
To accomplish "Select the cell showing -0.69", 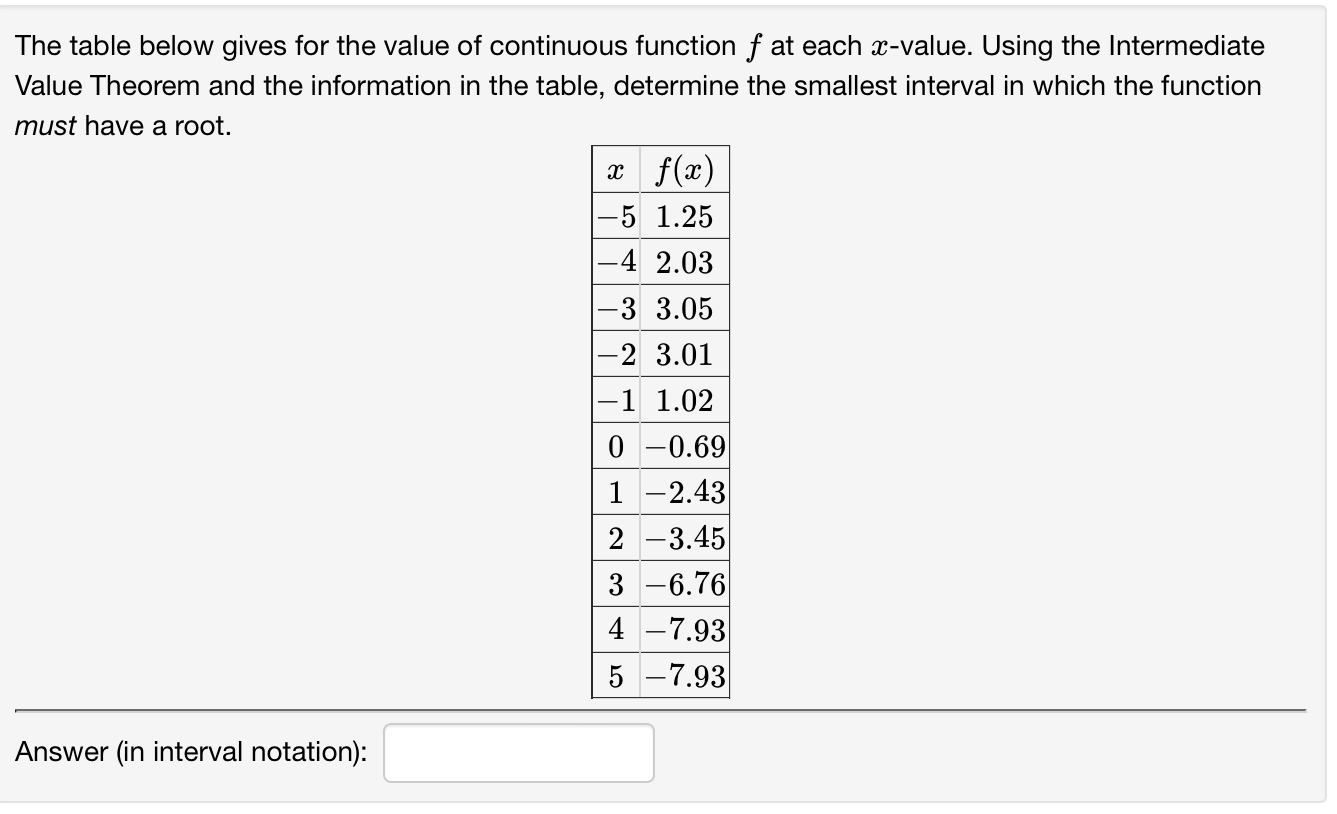I will [685, 446].
